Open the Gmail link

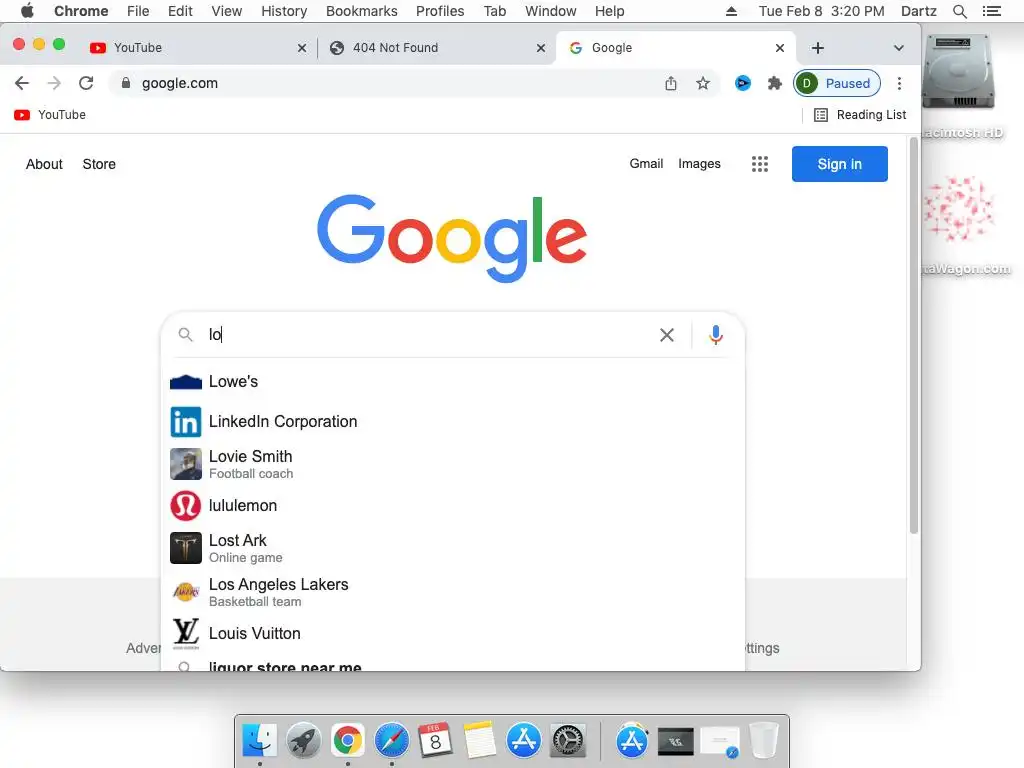click(646, 164)
